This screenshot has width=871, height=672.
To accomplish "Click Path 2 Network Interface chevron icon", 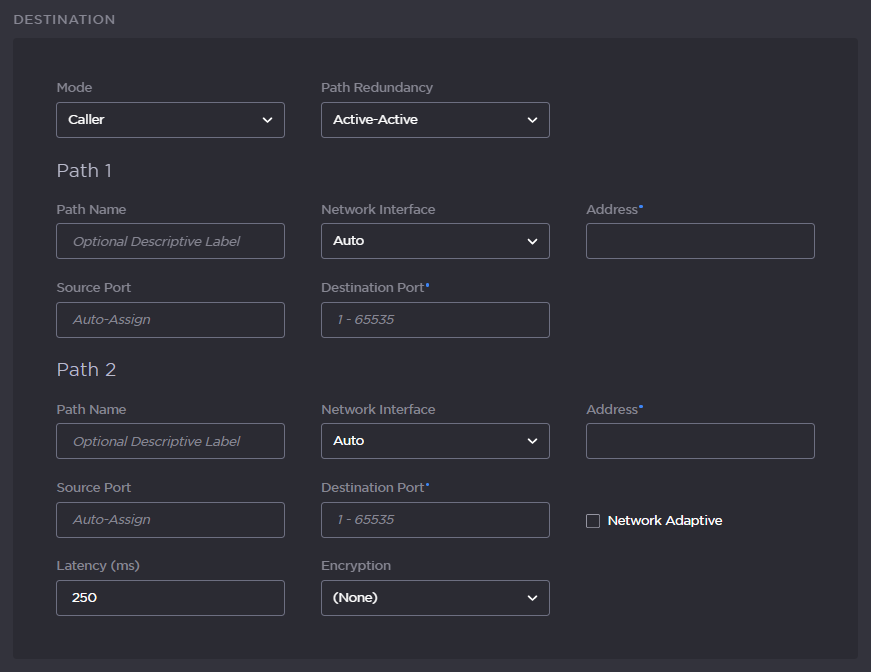I will 533,440.
